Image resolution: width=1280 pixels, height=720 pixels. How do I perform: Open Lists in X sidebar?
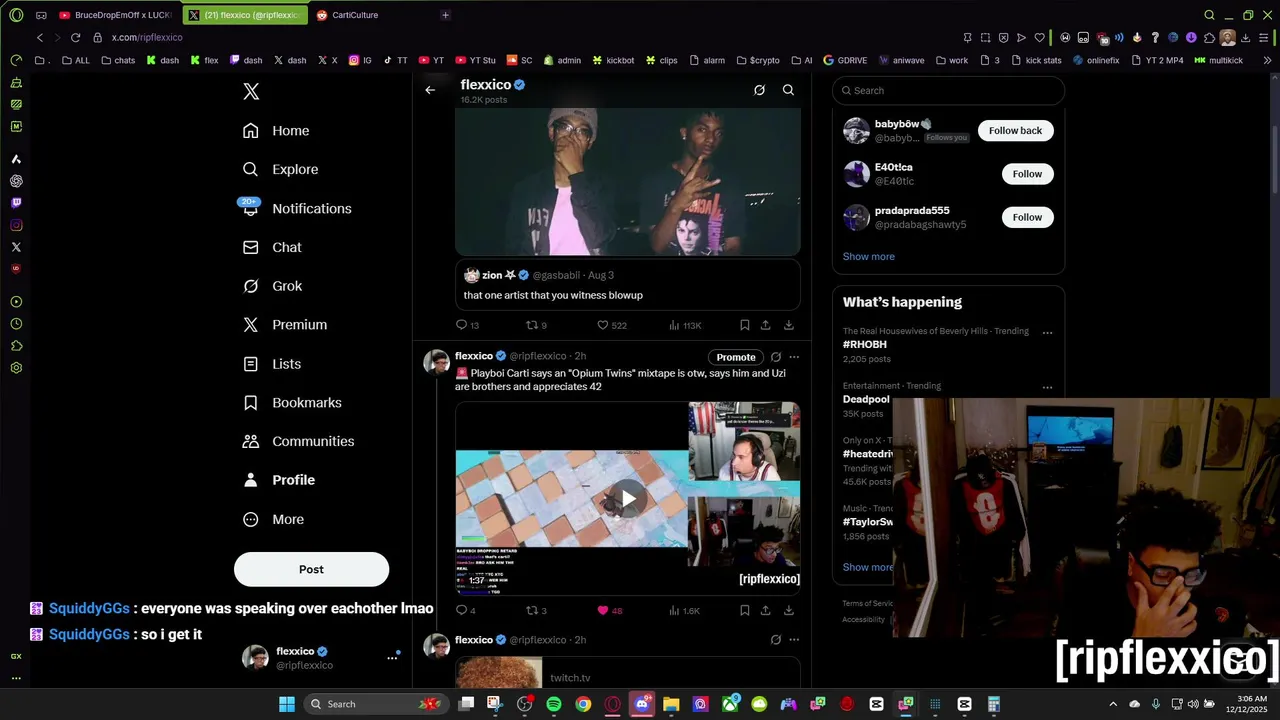pyautogui.click(x=272, y=364)
